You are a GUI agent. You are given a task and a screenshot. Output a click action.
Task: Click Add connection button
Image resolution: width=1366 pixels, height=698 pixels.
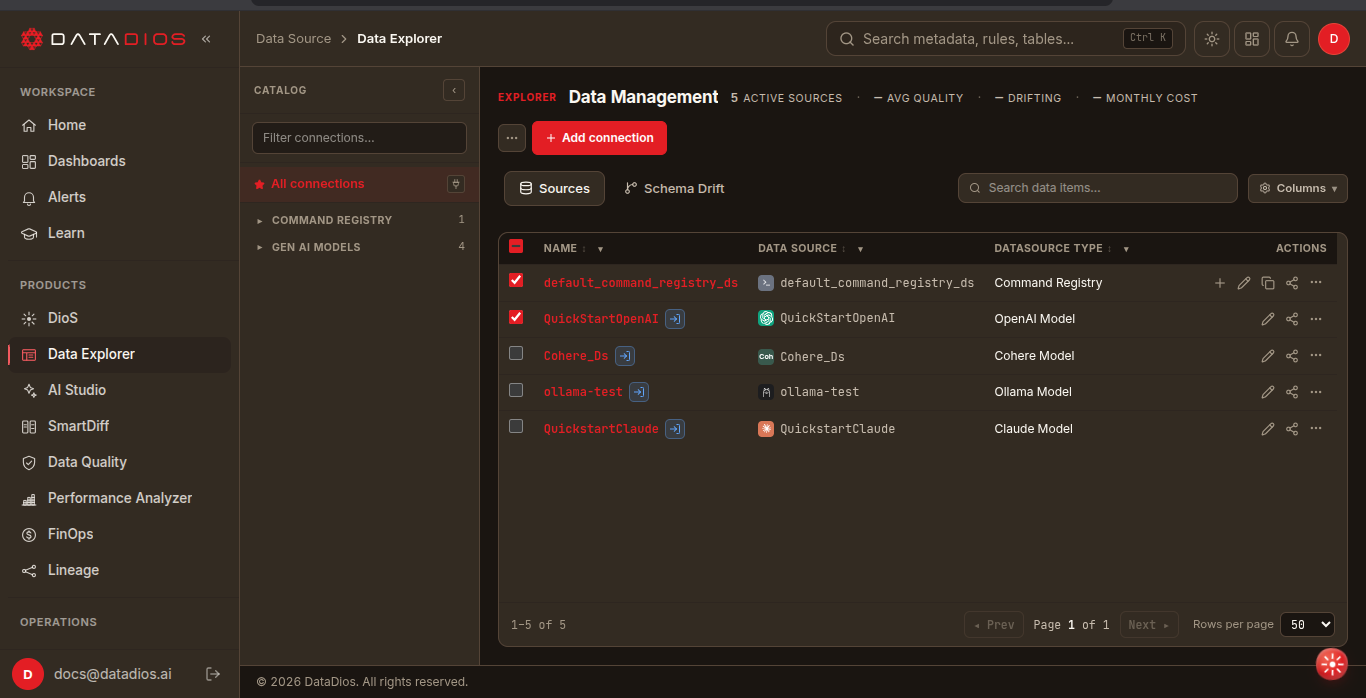[x=599, y=138]
